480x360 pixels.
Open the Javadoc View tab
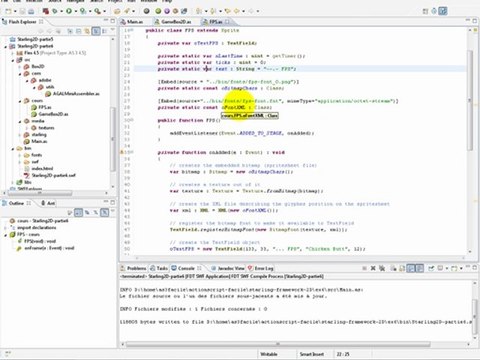228,268
